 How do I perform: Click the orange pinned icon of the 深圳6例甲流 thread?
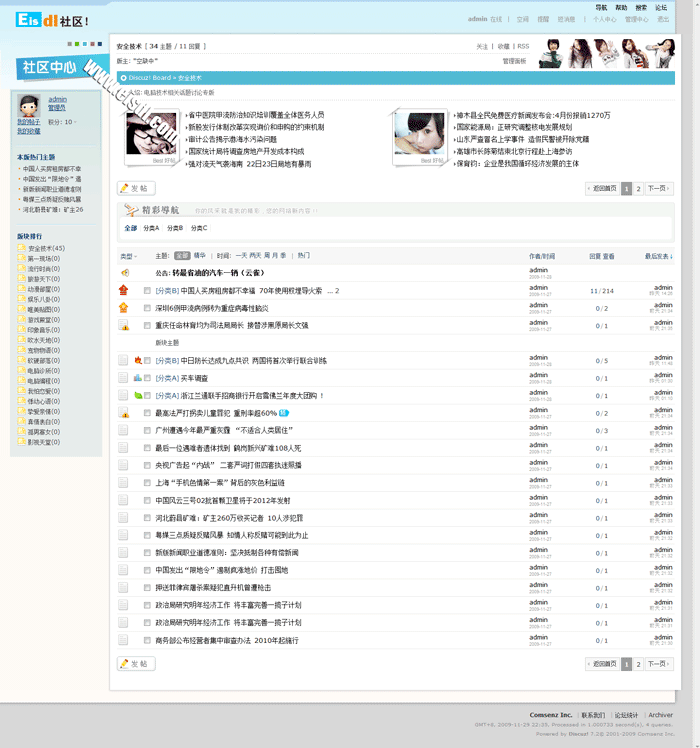124,308
